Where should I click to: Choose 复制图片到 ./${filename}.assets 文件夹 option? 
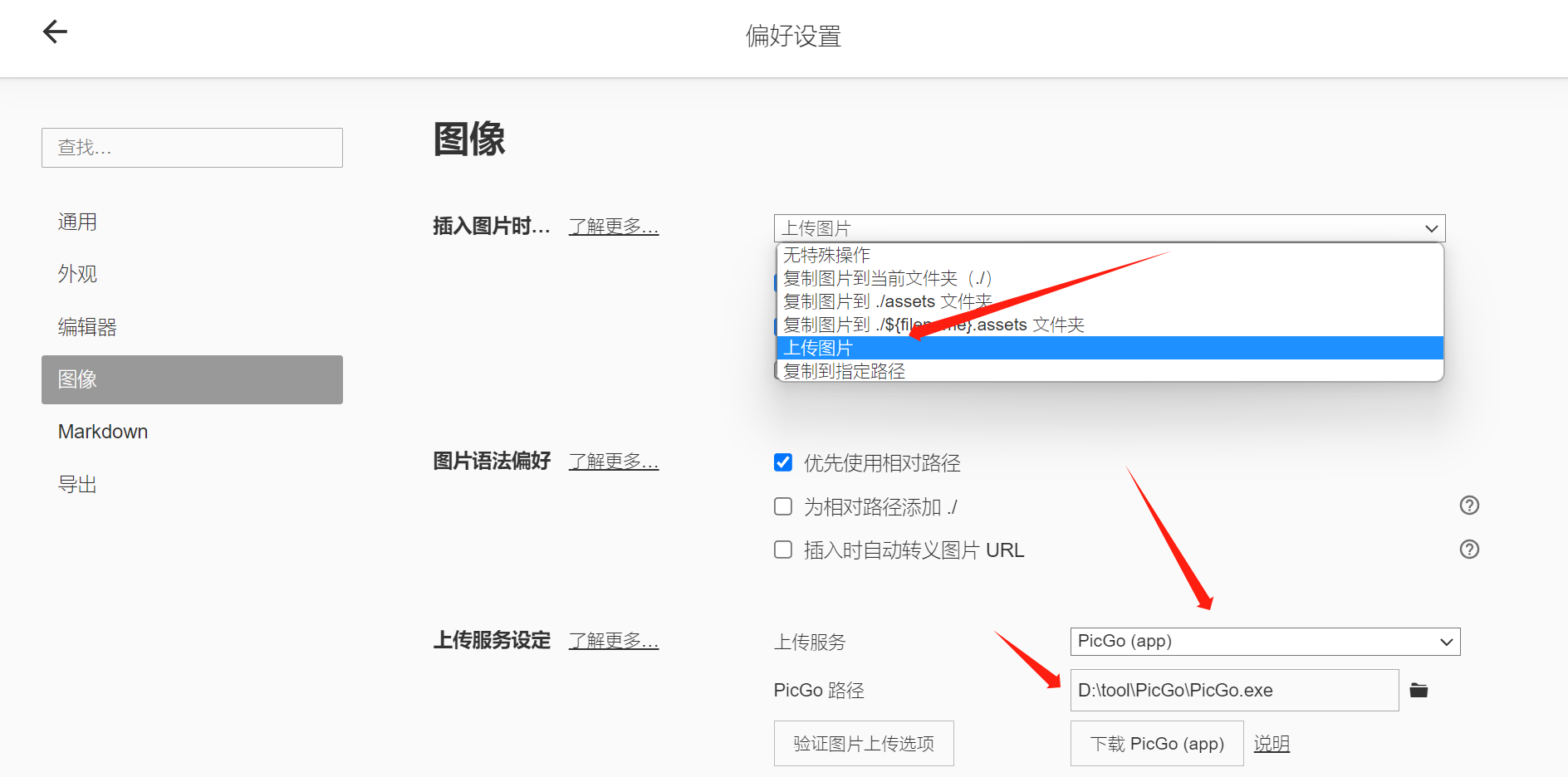click(1110, 325)
